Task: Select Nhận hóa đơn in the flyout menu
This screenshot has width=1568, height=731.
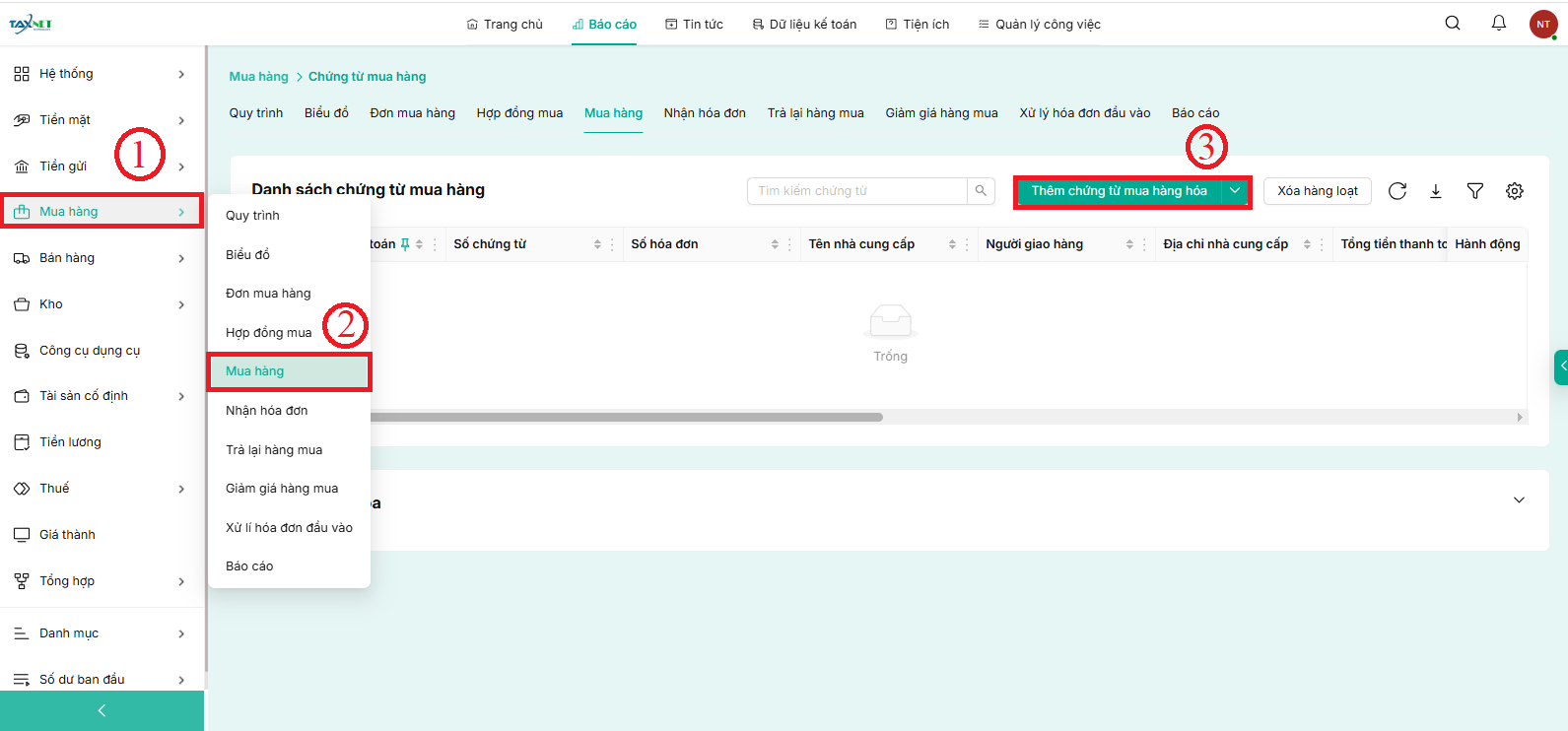Action: tap(266, 411)
